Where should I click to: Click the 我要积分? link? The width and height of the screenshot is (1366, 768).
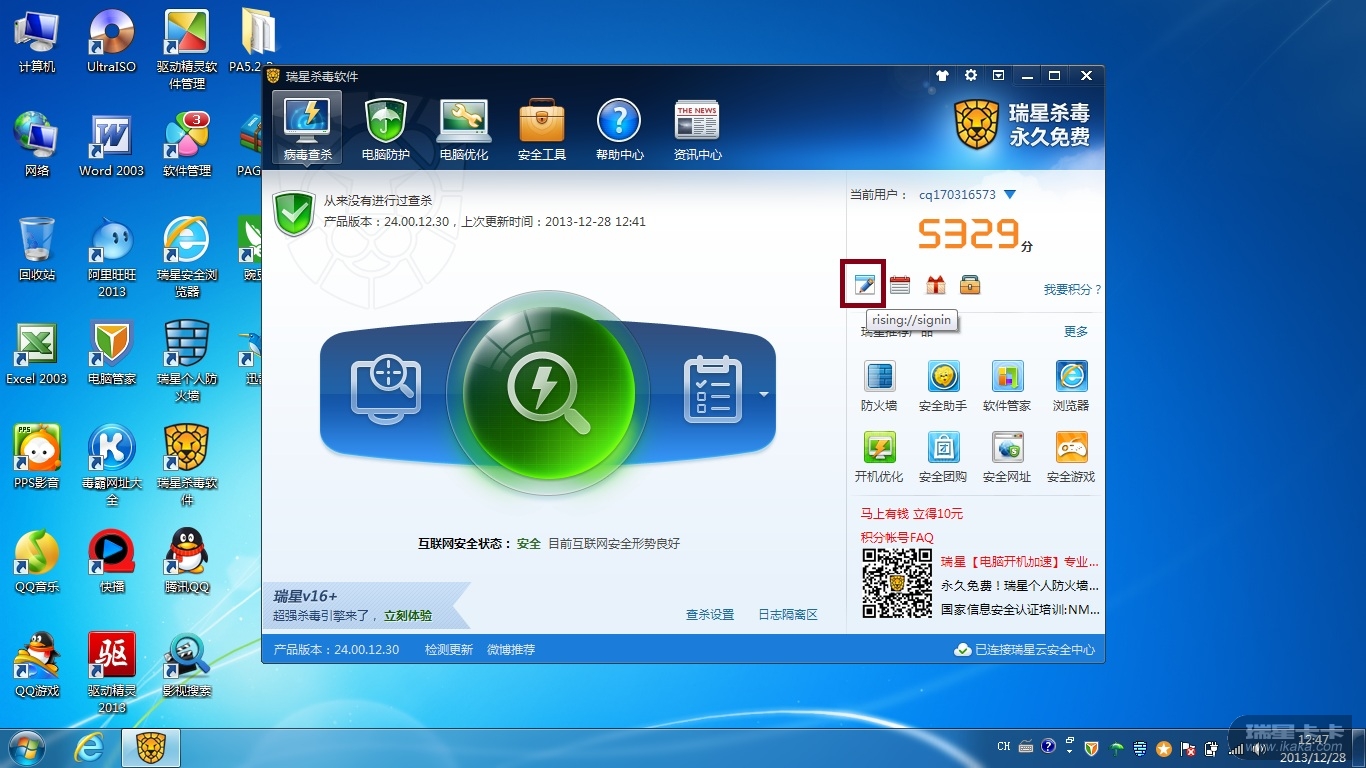pos(1072,289)
